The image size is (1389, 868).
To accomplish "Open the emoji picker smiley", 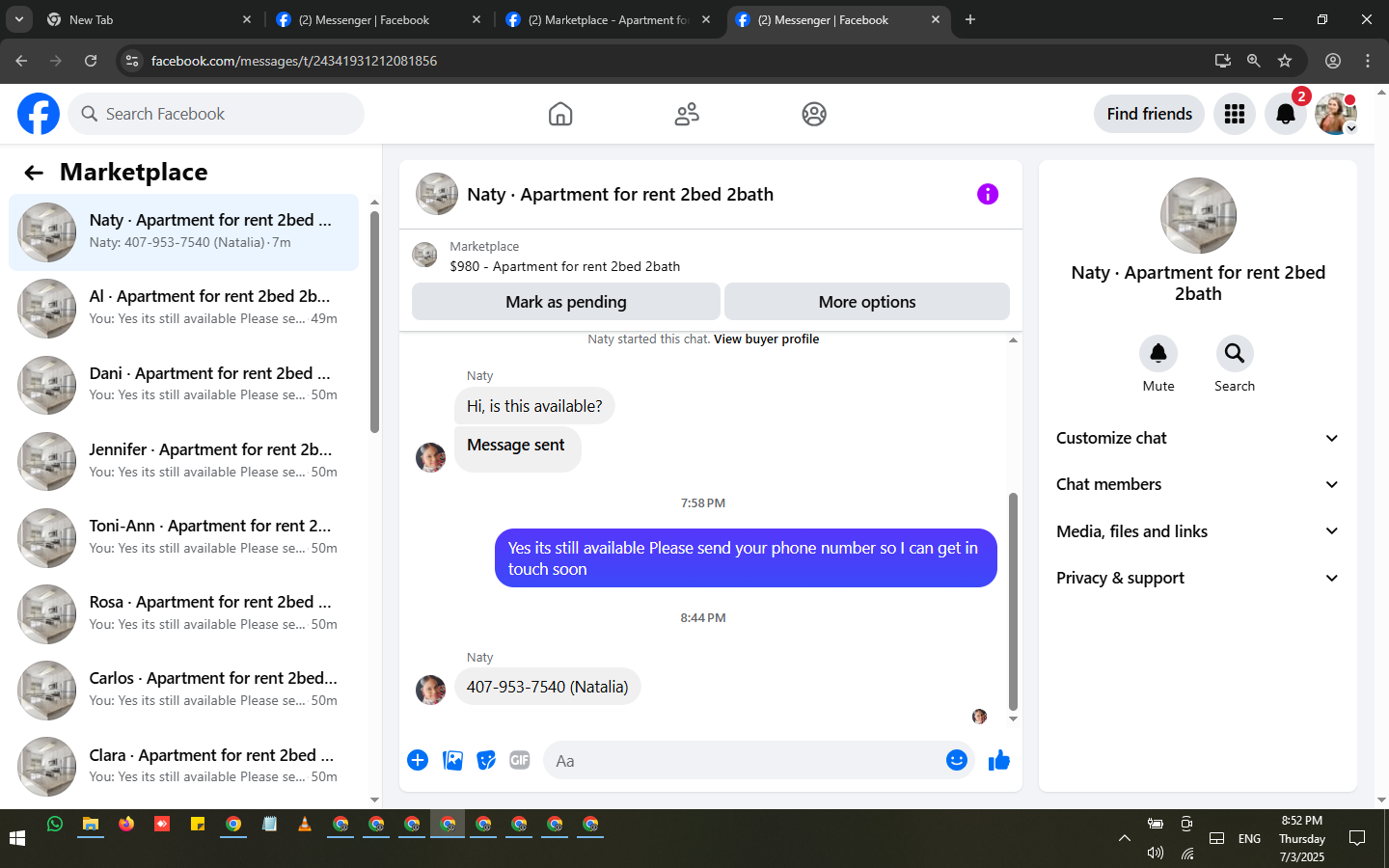I will [x=957, y=760].
